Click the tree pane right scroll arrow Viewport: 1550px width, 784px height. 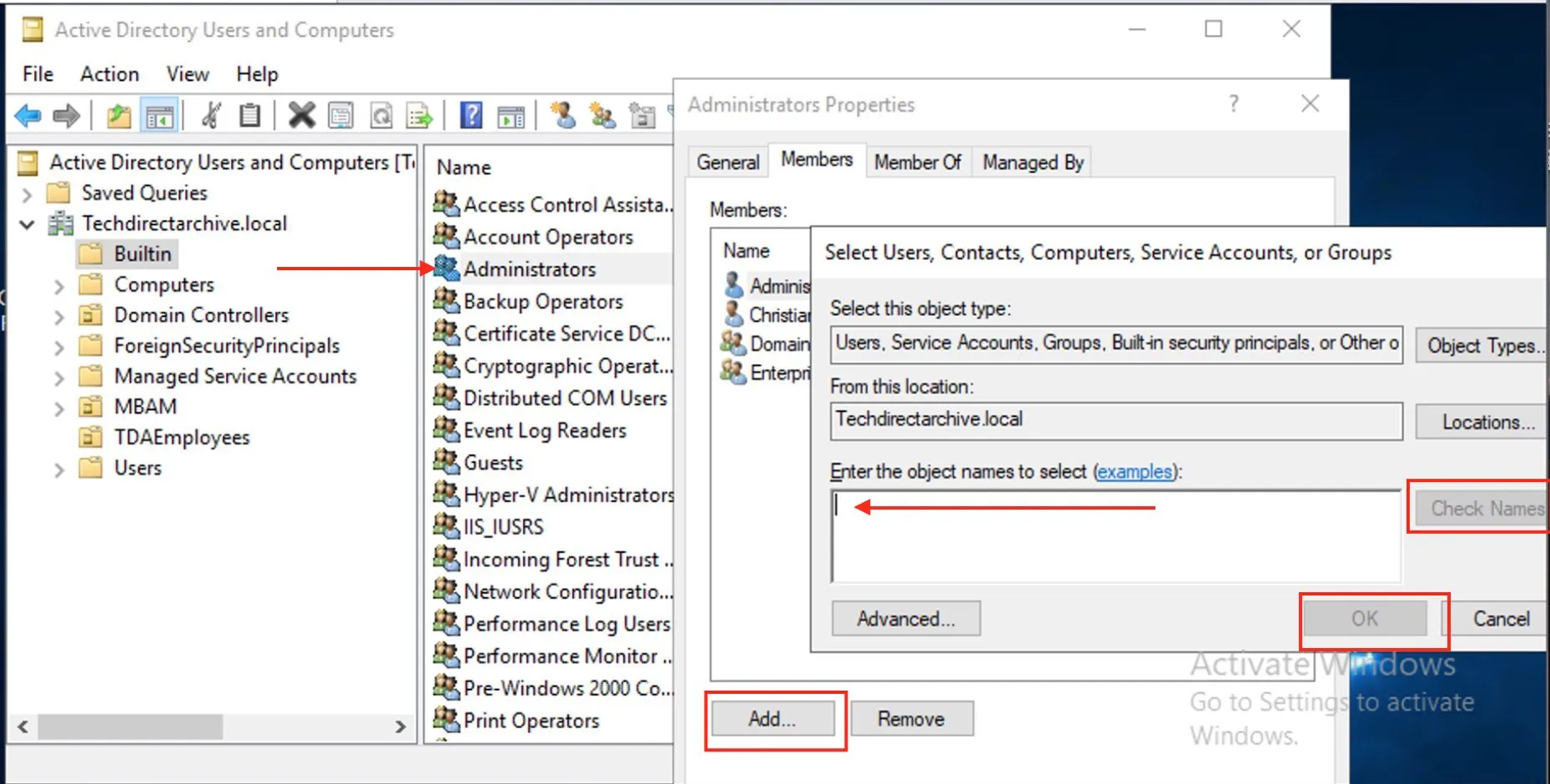tap(400, 726)
